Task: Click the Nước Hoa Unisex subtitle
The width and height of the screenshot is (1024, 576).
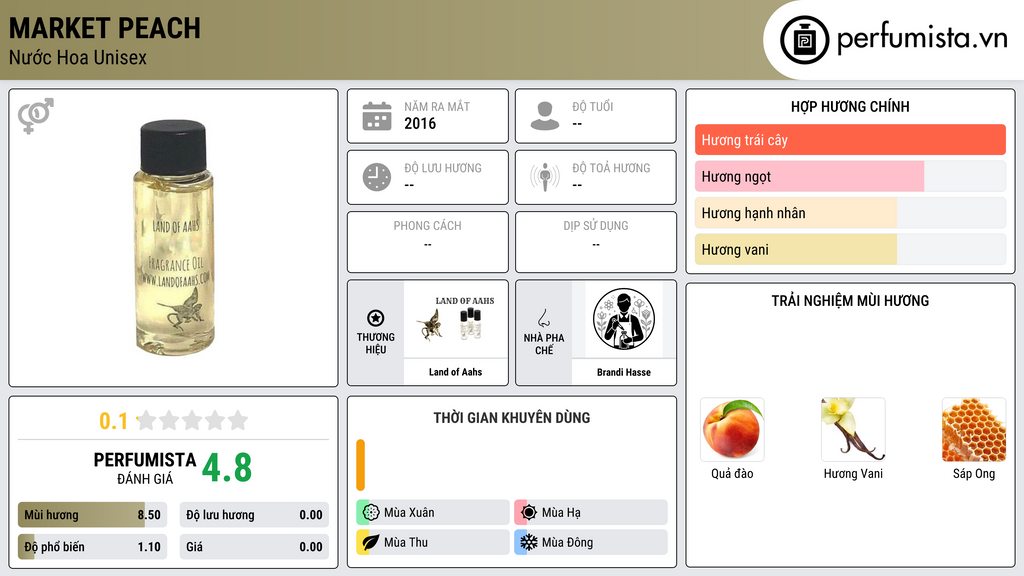Action: click(78, 57)
